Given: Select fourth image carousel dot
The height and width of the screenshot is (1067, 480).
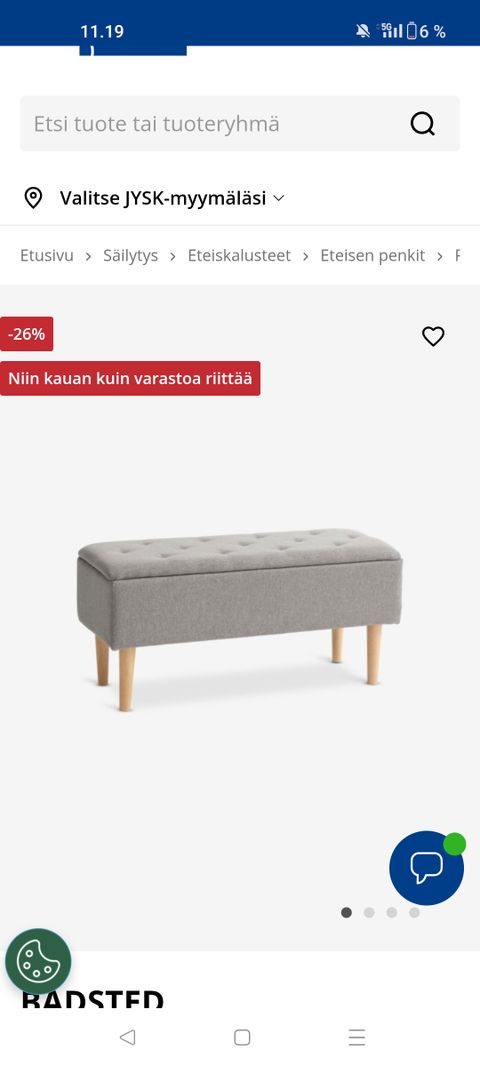Looking at the screenshot, I should 414,913.
